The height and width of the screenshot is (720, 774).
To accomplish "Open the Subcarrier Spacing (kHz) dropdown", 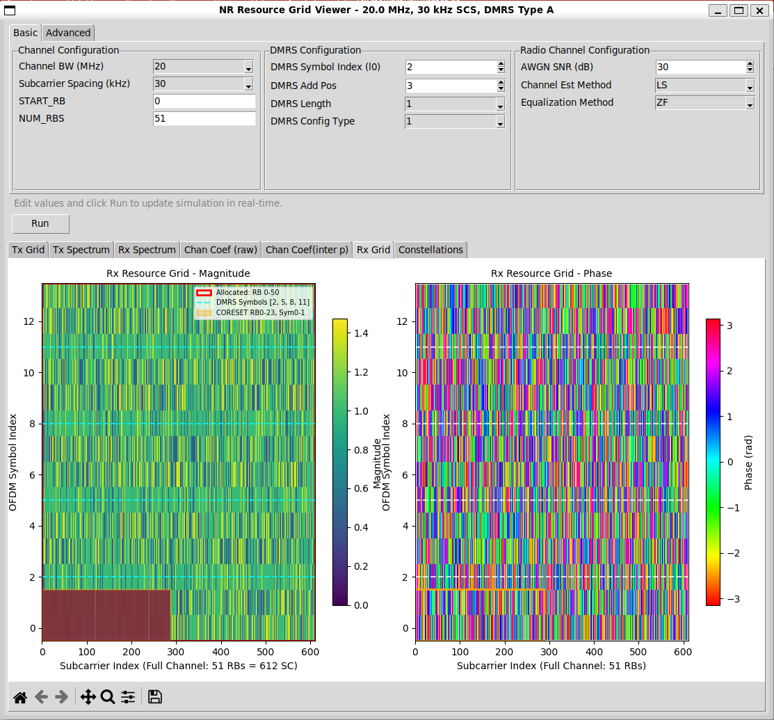I will pyautogui.click(x=204, y=85).
